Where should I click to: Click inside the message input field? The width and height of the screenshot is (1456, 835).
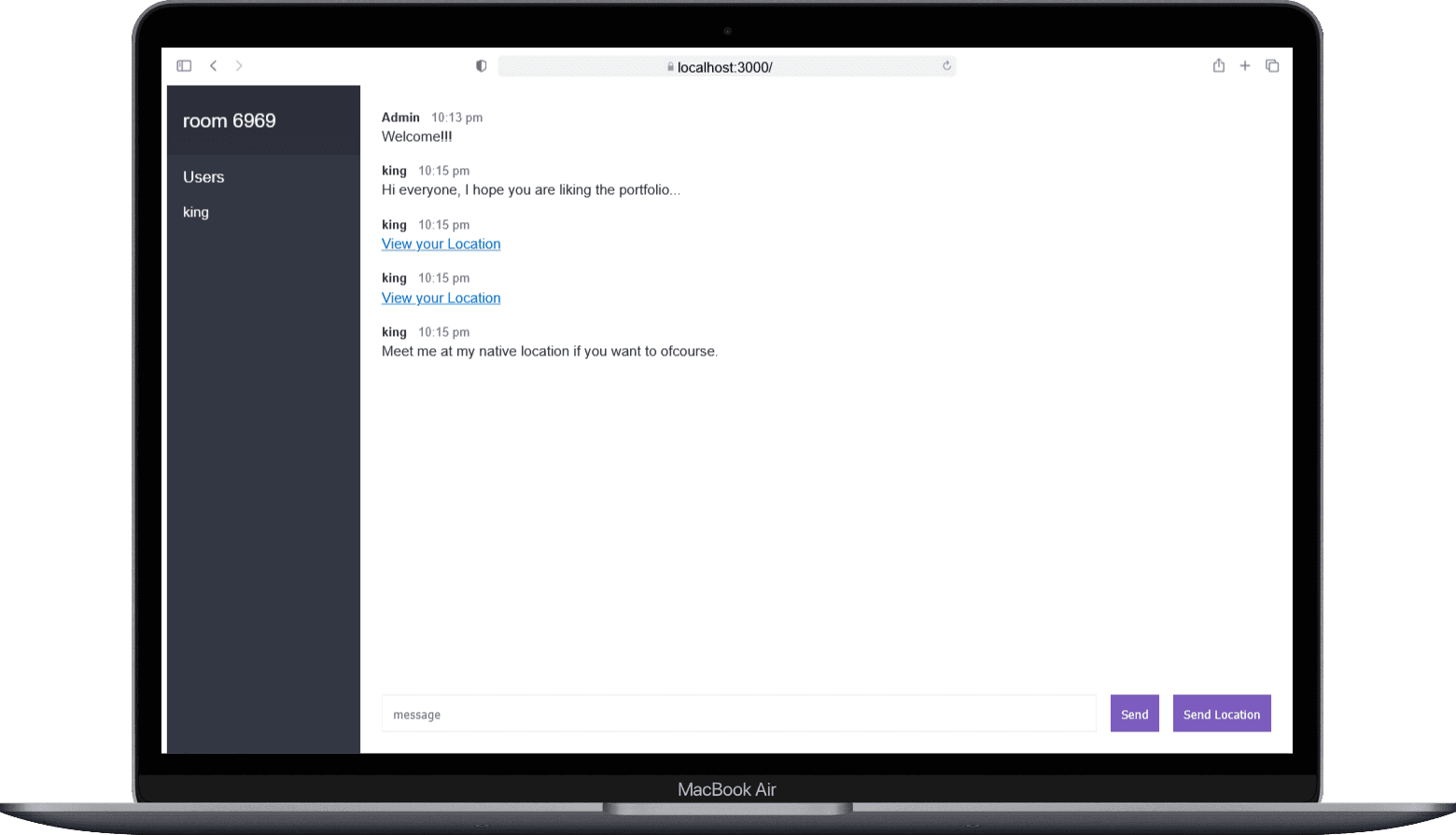click(x=737, y=713)
